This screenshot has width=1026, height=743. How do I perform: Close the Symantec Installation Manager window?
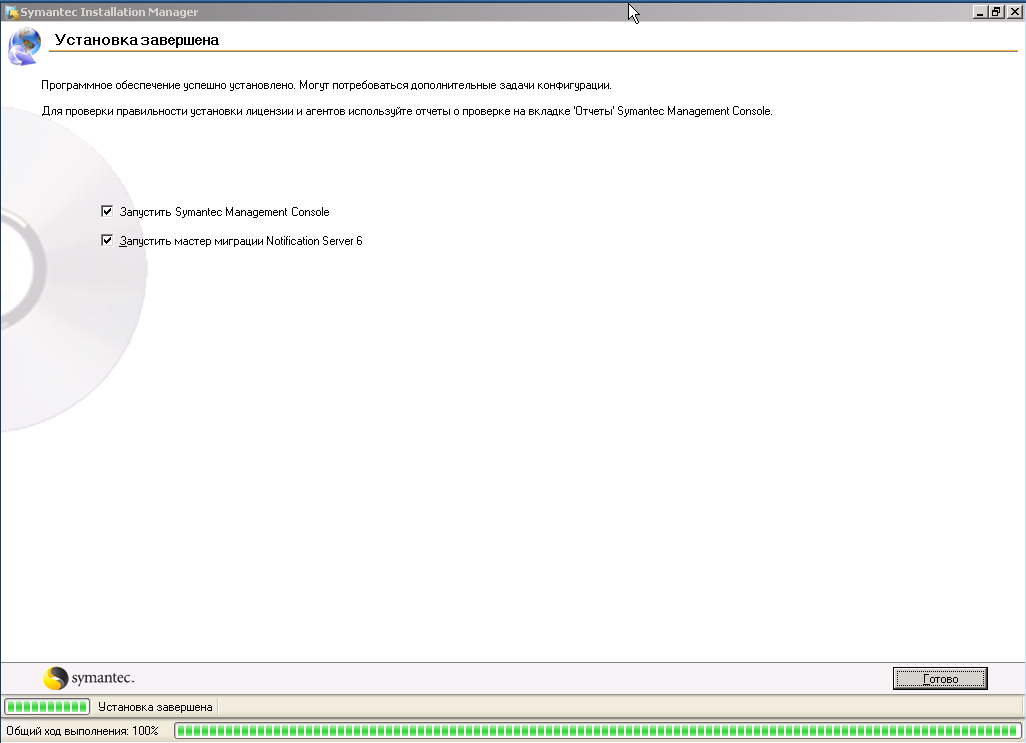1014,12
